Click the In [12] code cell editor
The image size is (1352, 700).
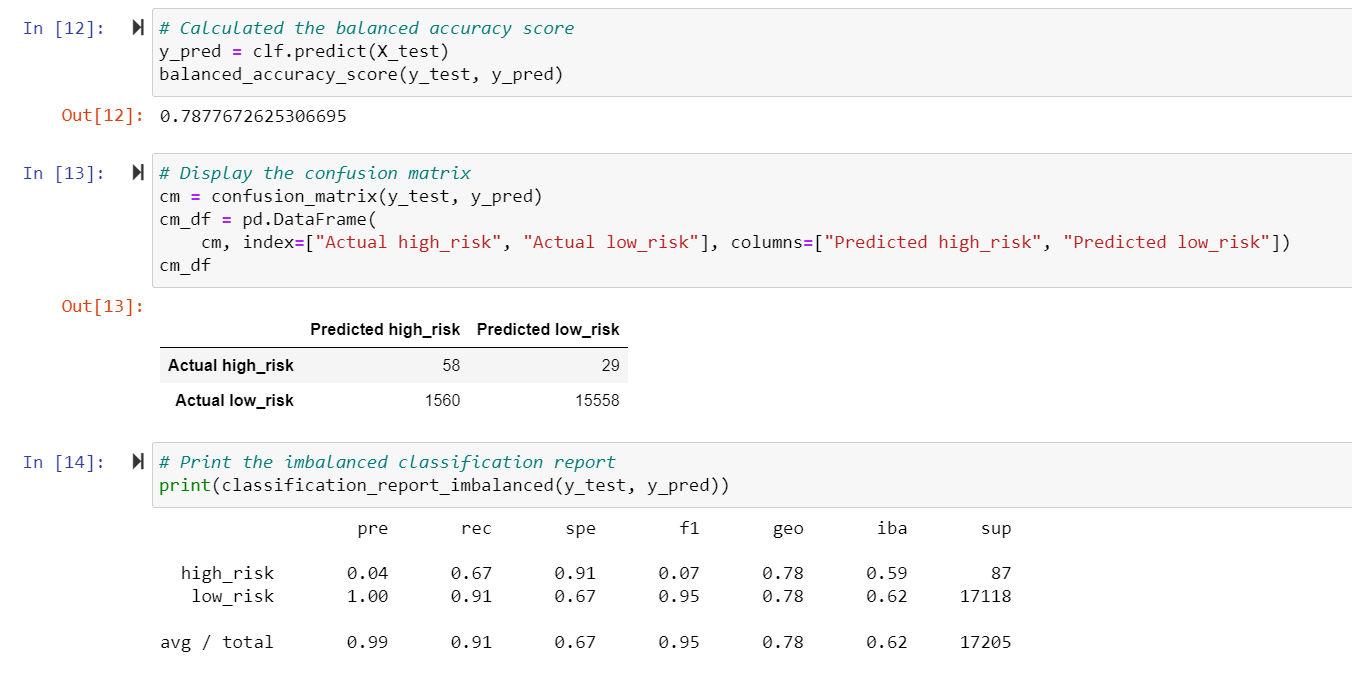(752, 52)
